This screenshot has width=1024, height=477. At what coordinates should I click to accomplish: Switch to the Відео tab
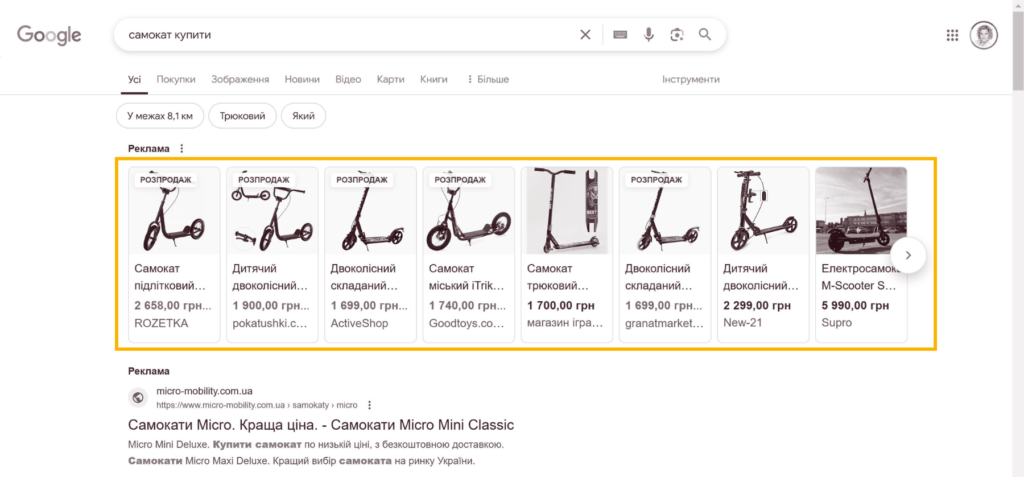coord(348,79)
